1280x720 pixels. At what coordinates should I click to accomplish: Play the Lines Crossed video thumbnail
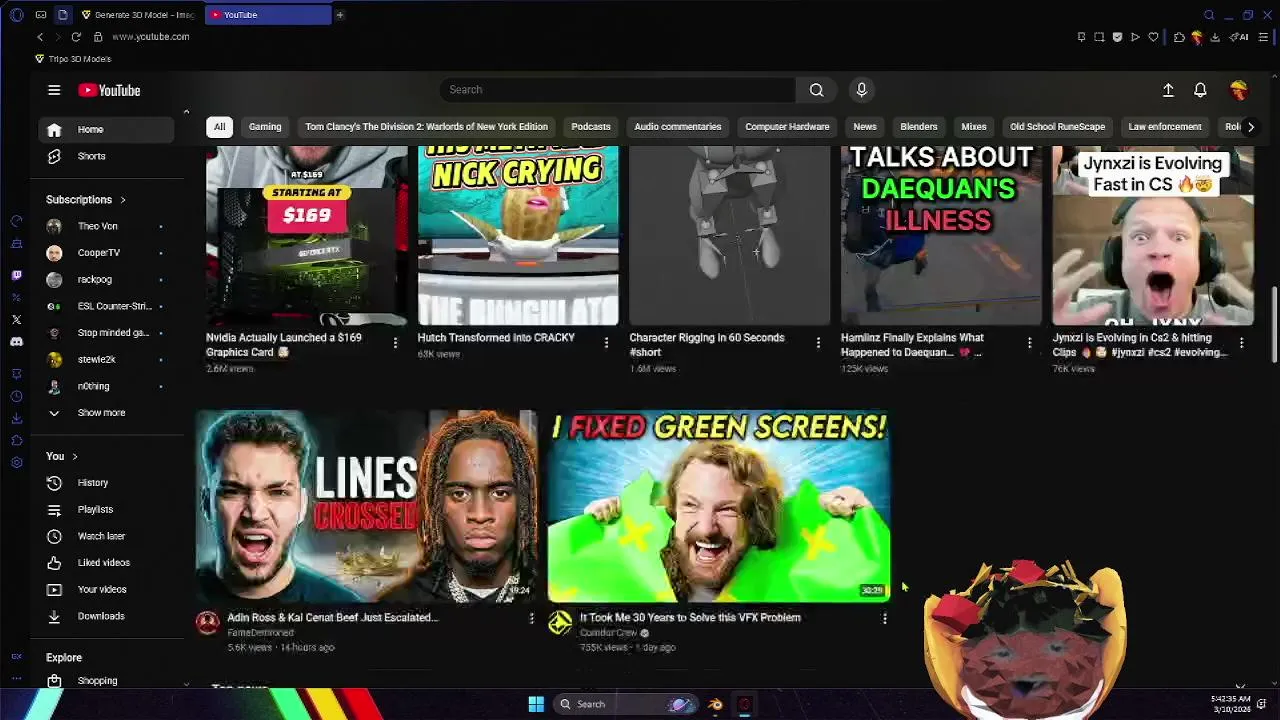pos(366,506)
